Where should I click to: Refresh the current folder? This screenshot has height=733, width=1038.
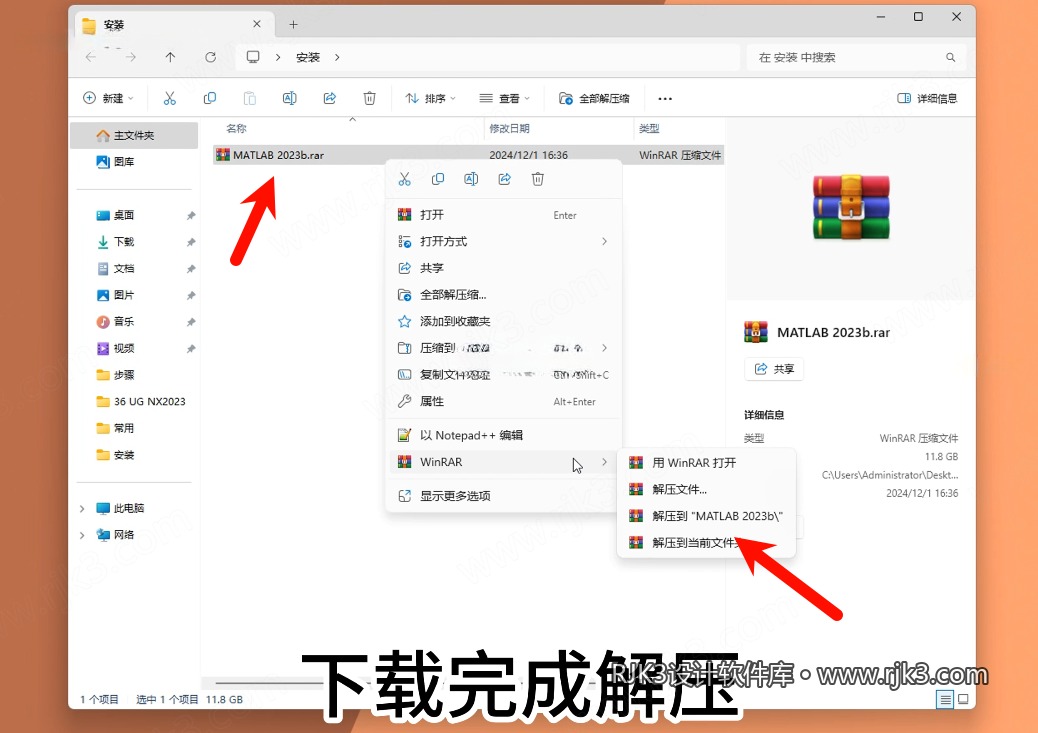(x=211, y=58)
